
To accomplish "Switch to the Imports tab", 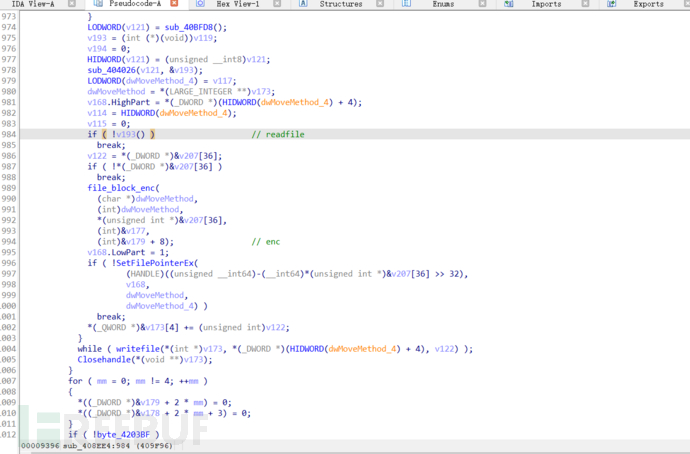I will [546, 4].
